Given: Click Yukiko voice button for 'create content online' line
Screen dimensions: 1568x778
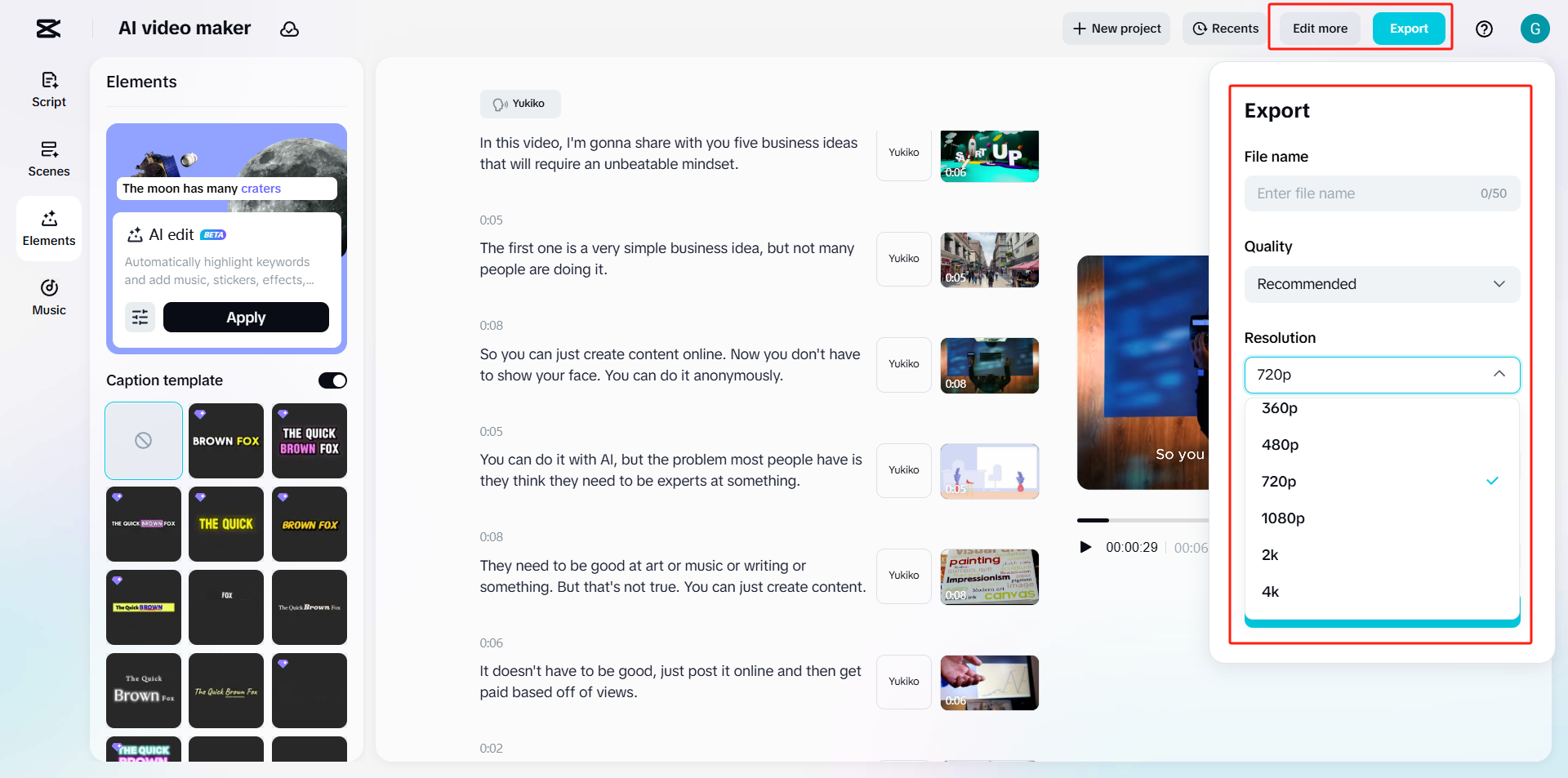Looking at the screenshot, I should click(904, 364).
